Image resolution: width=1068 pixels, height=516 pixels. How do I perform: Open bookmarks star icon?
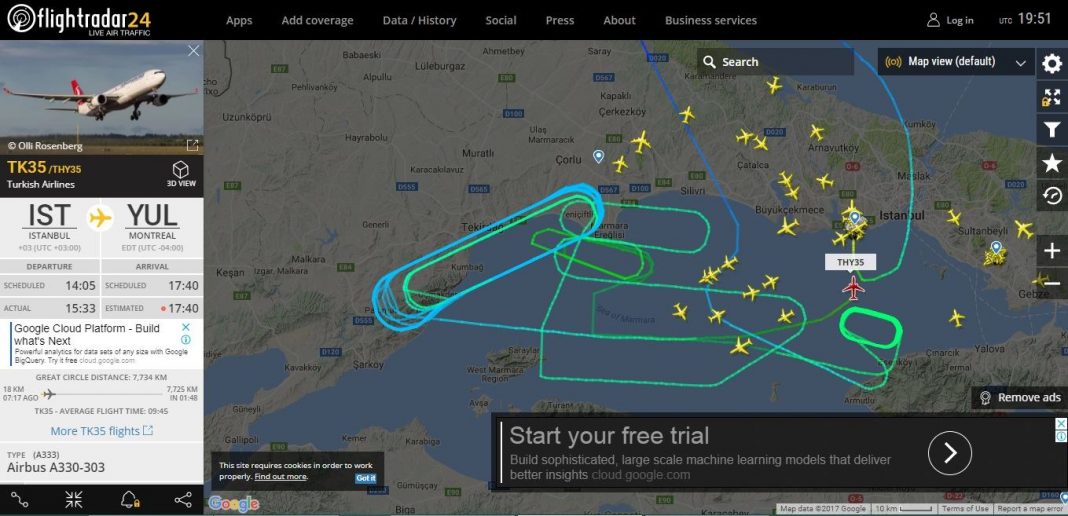coord(1052,163)
